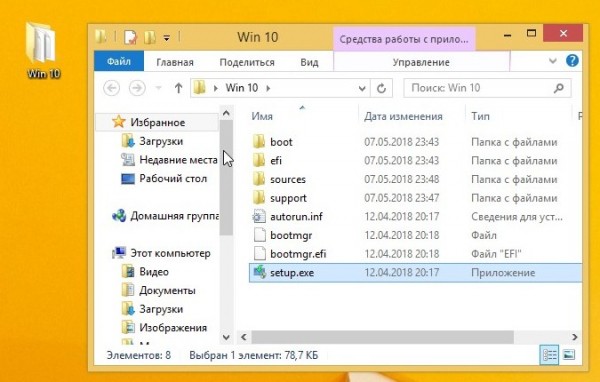This screenshot has width=600, height=382.
Task: Open the Управление ribbon tab
Action: coord(421,62)
